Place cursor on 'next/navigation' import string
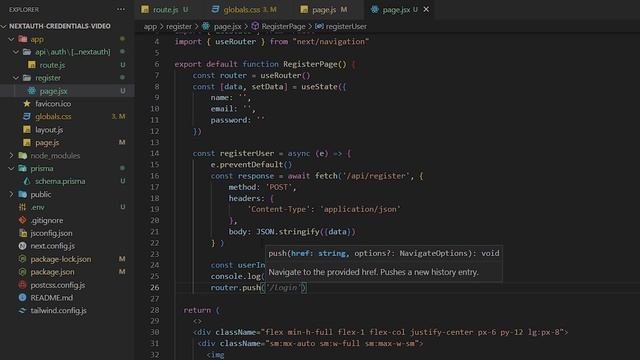Image resolution: width=640 pixels, height=360 pixels. point(331,42)
